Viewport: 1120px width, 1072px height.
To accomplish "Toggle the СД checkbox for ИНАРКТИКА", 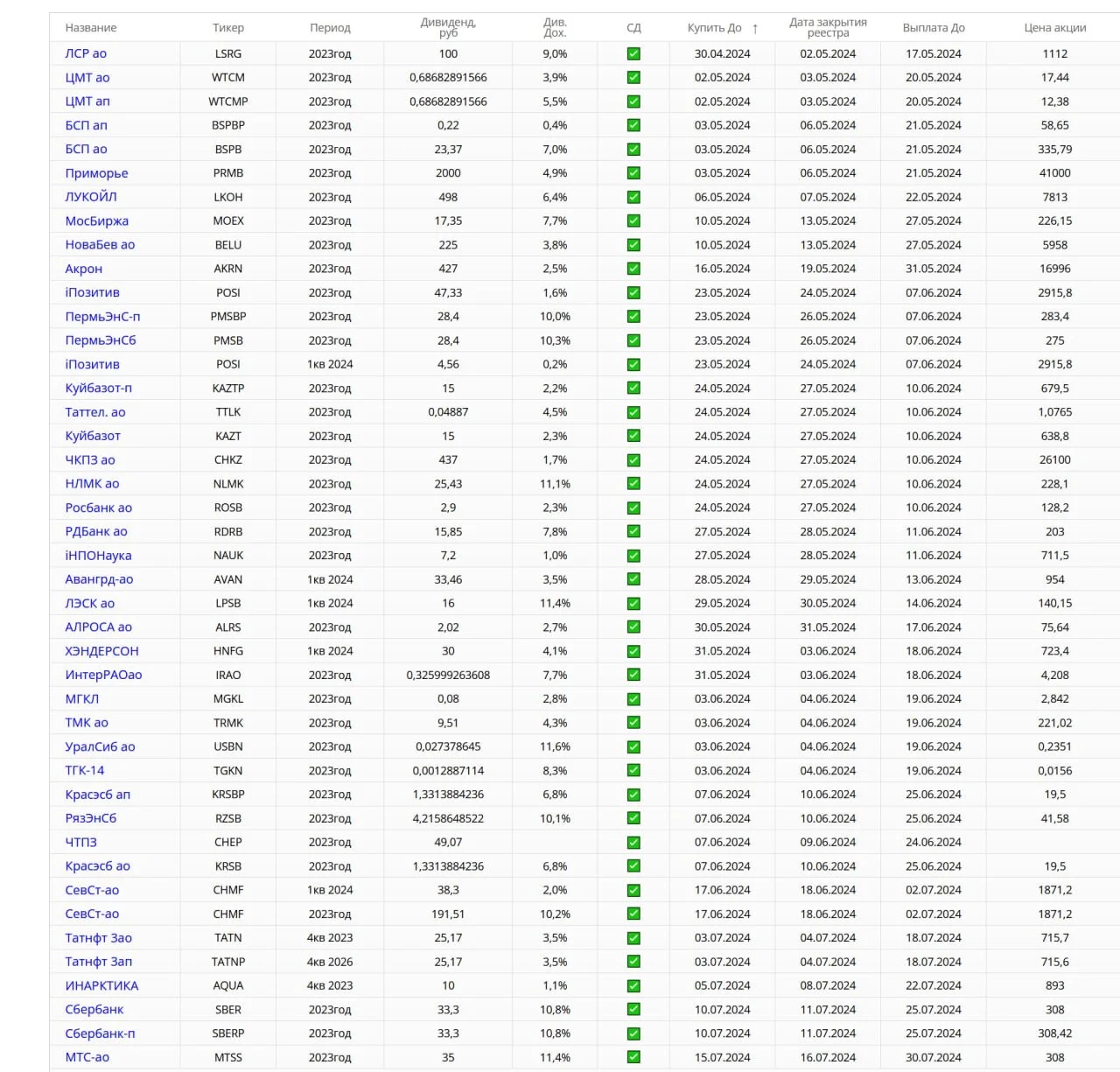I will [633, 985].
